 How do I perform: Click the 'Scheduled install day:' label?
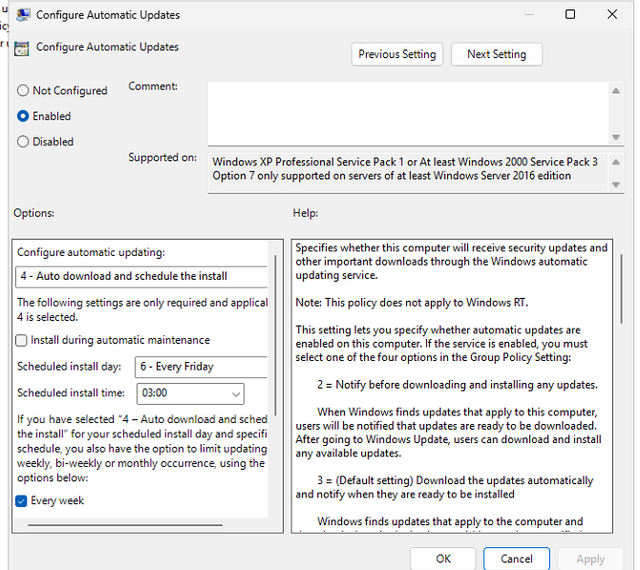pyautogui.click(x=69, y=367)
